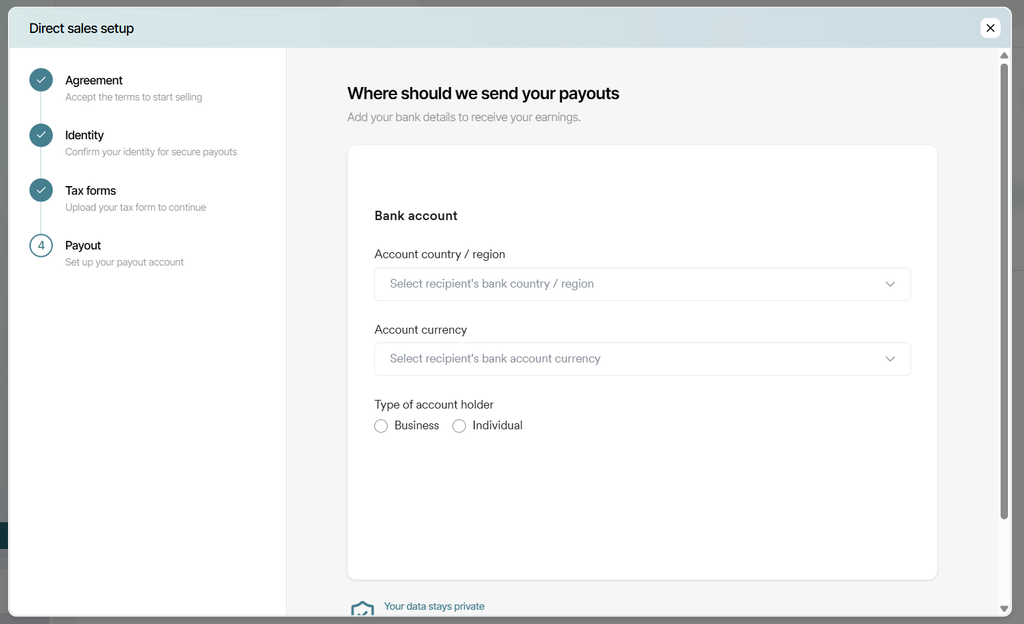Open the Account country / region dropdown

point(642,284)
